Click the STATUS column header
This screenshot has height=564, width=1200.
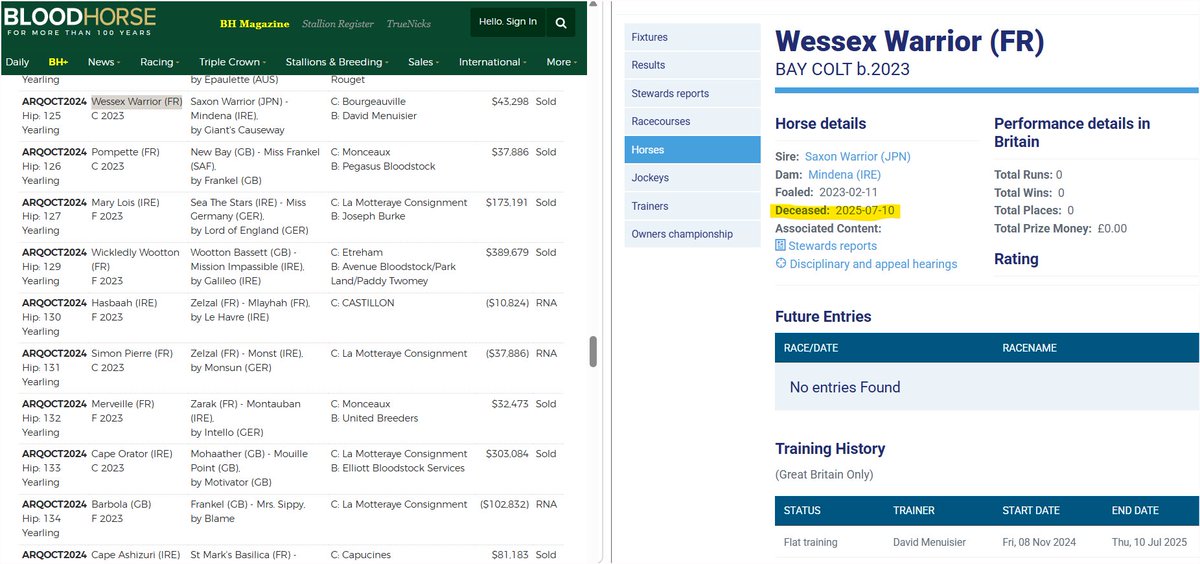802,510
